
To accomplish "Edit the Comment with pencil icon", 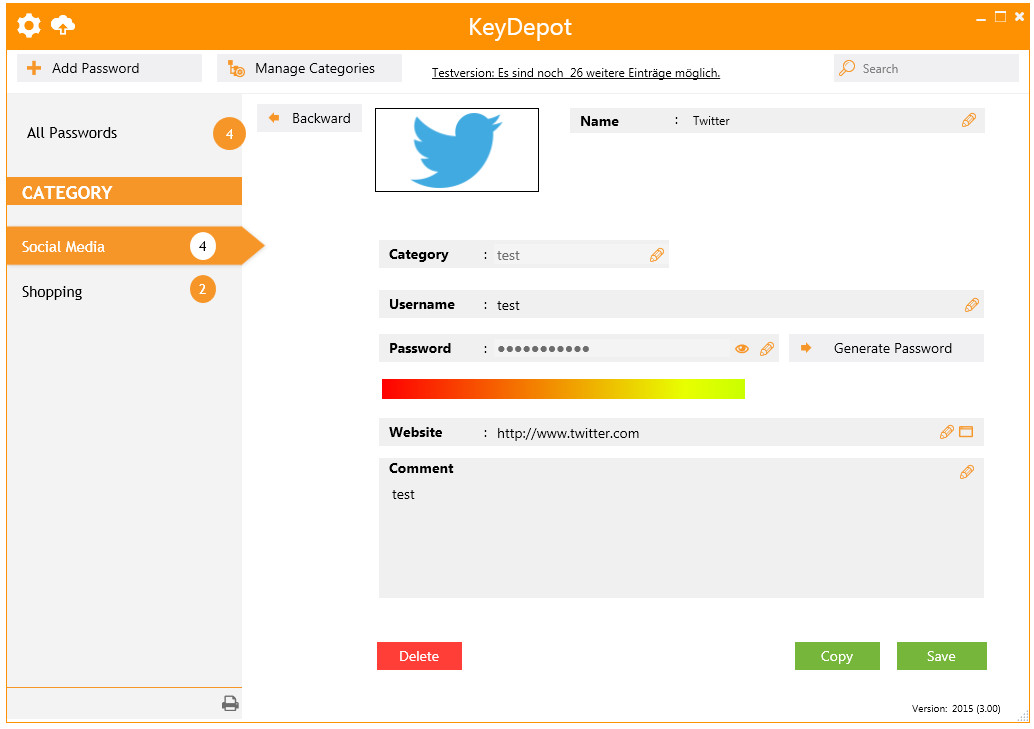I will [x=967, y=472].
